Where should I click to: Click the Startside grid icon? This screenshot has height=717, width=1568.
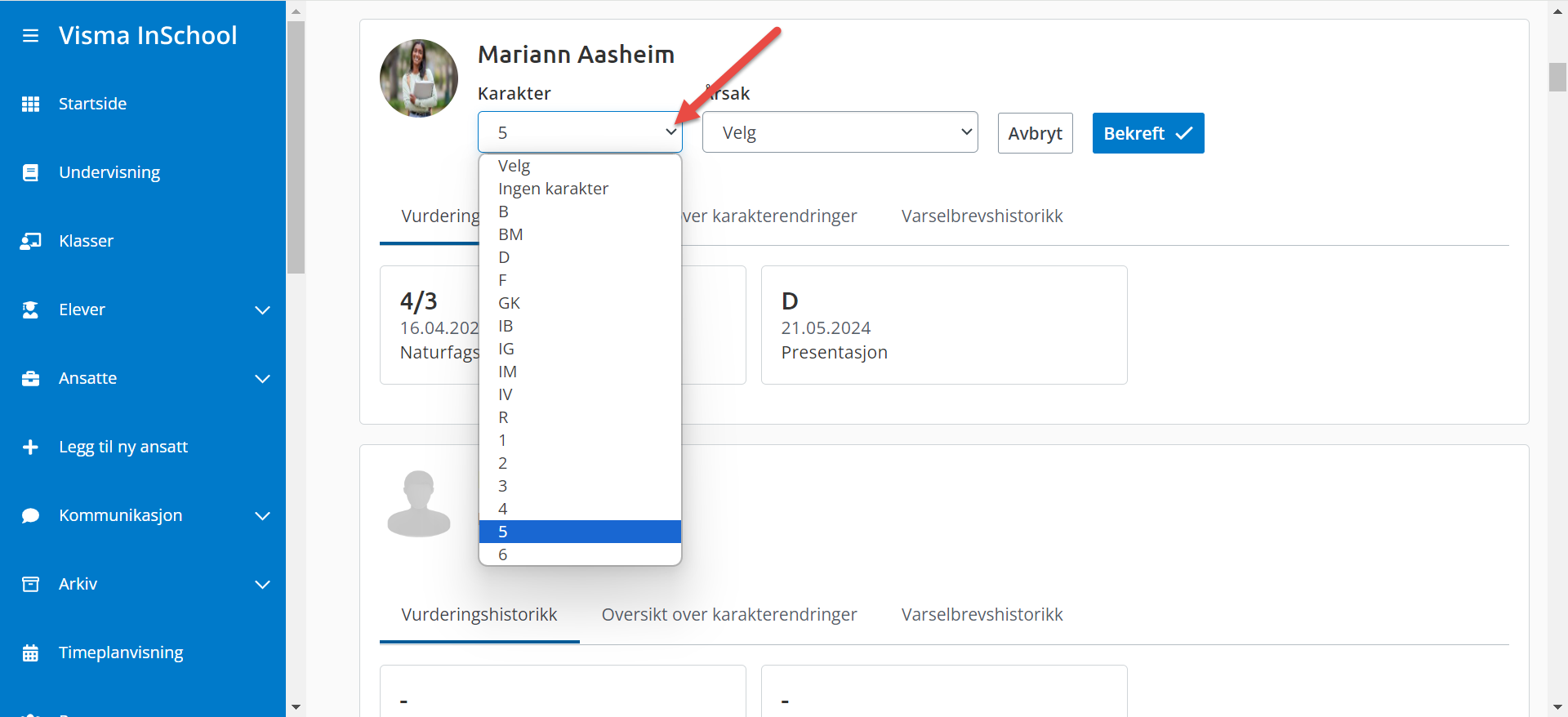(30, 104)
